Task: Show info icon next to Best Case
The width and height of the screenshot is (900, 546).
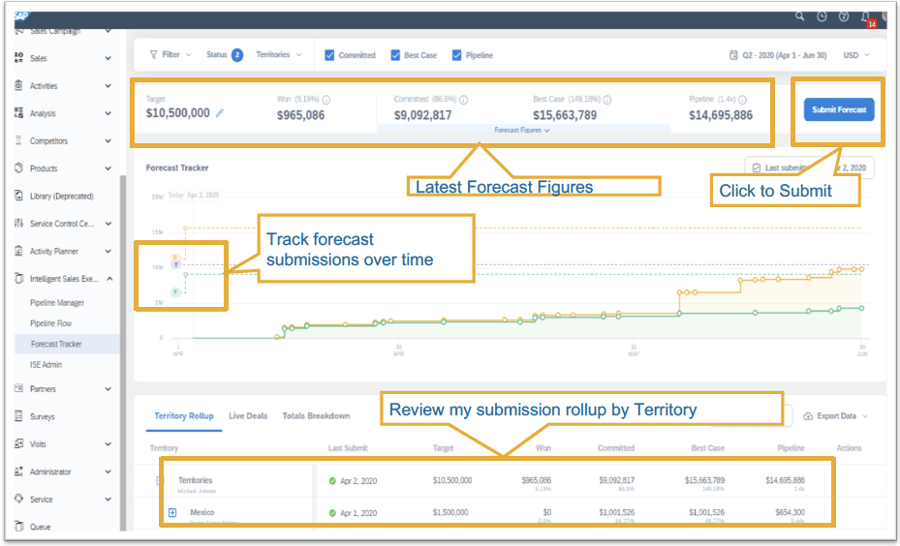Action: coord(607,99)
